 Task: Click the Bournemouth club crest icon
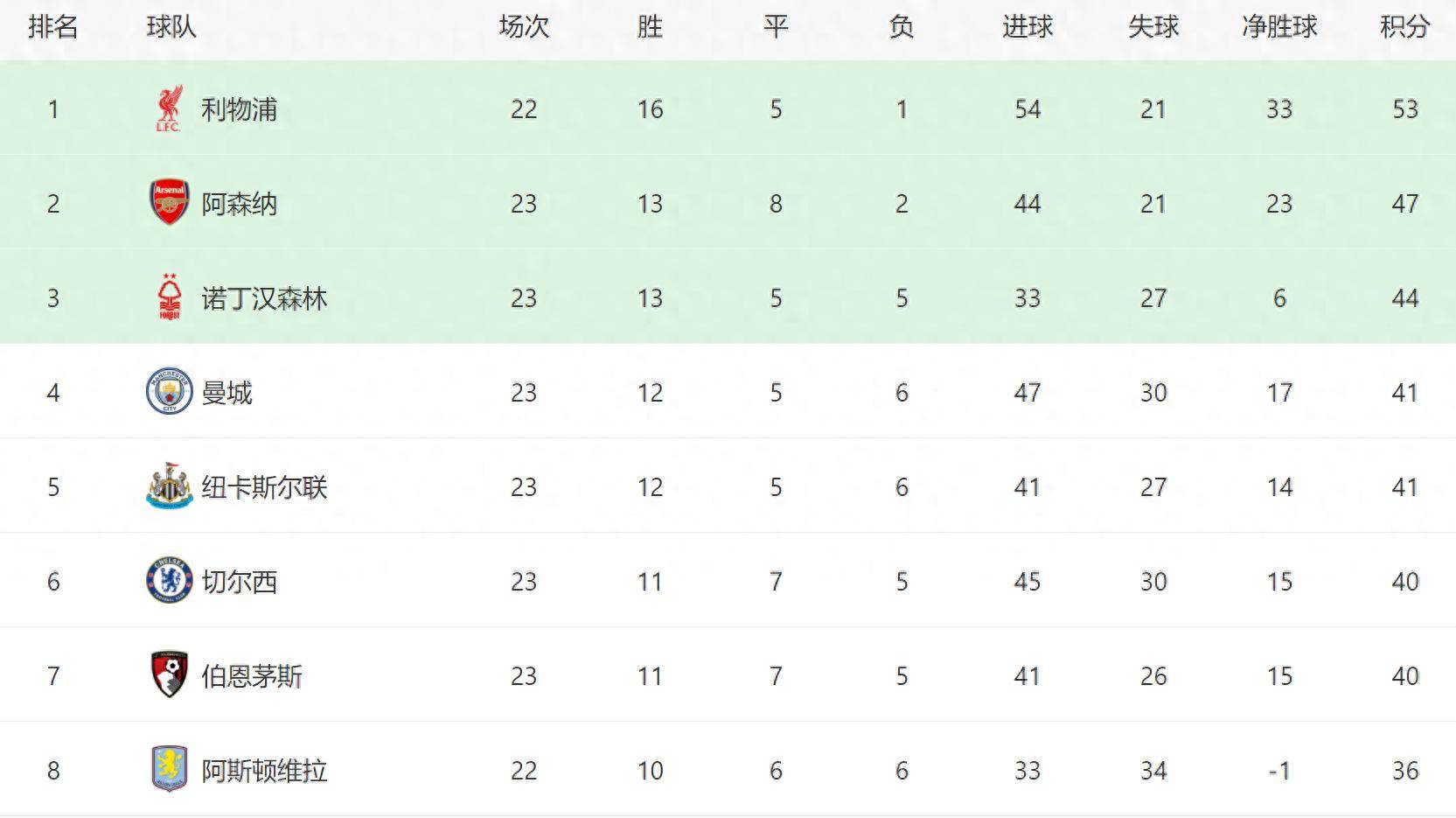coord(169,675)
